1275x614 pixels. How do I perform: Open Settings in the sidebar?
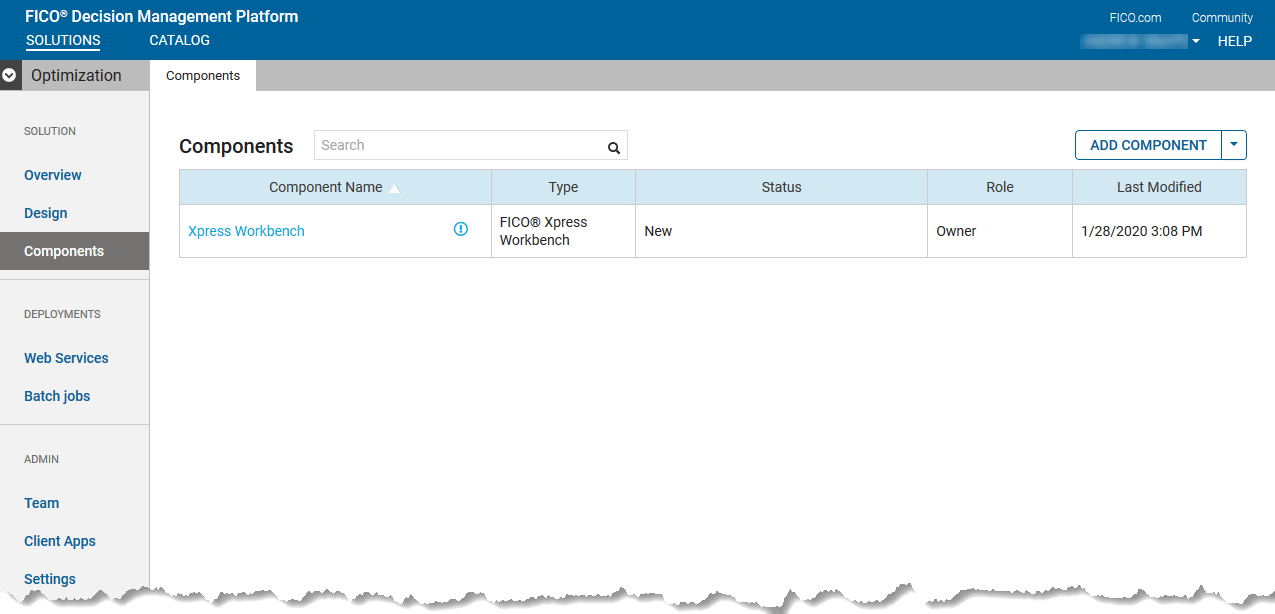click(50, 579)
